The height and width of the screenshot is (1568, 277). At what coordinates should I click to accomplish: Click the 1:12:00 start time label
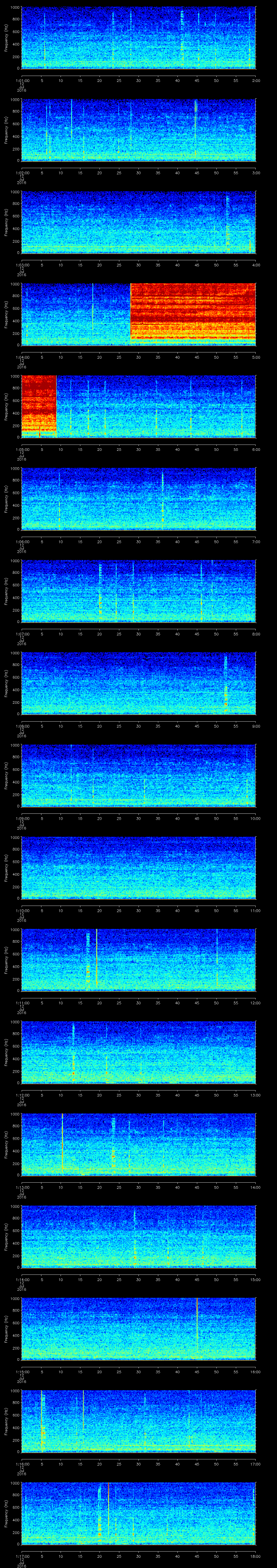[x=22, y=1095]
